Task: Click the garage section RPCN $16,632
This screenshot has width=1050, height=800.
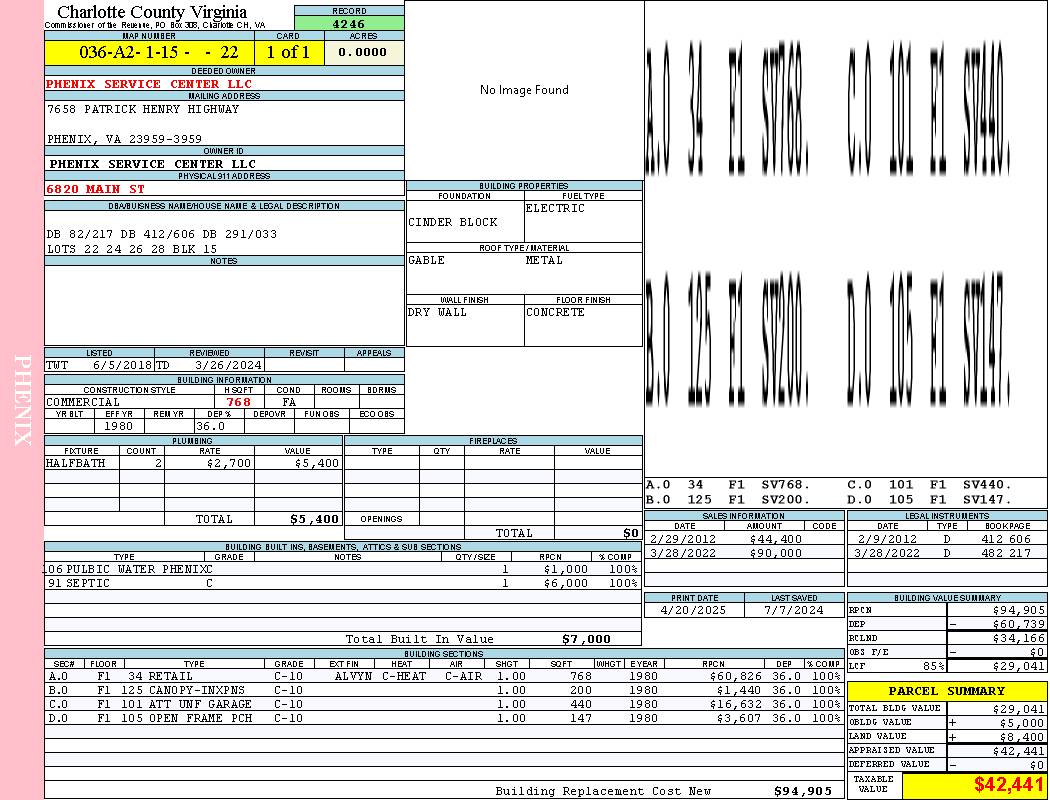Action: pyautogui.click(x=735, y=704)
